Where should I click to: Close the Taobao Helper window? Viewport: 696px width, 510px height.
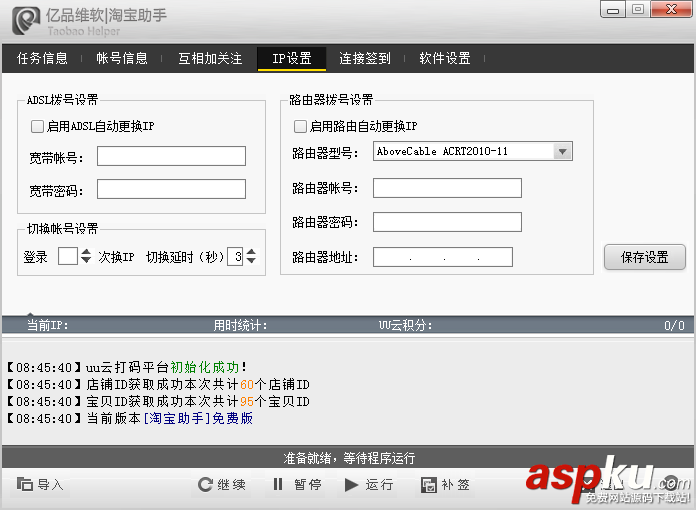(x=671, y=9)
